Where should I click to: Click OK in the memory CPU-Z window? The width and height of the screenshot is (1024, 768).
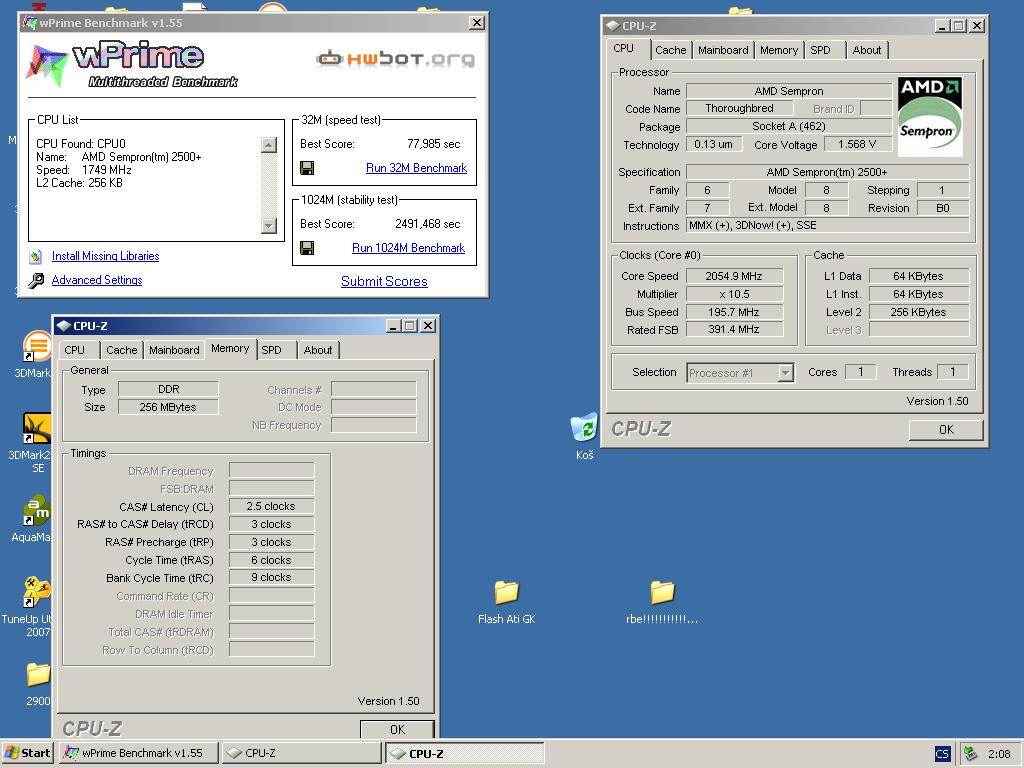[397, 729]
